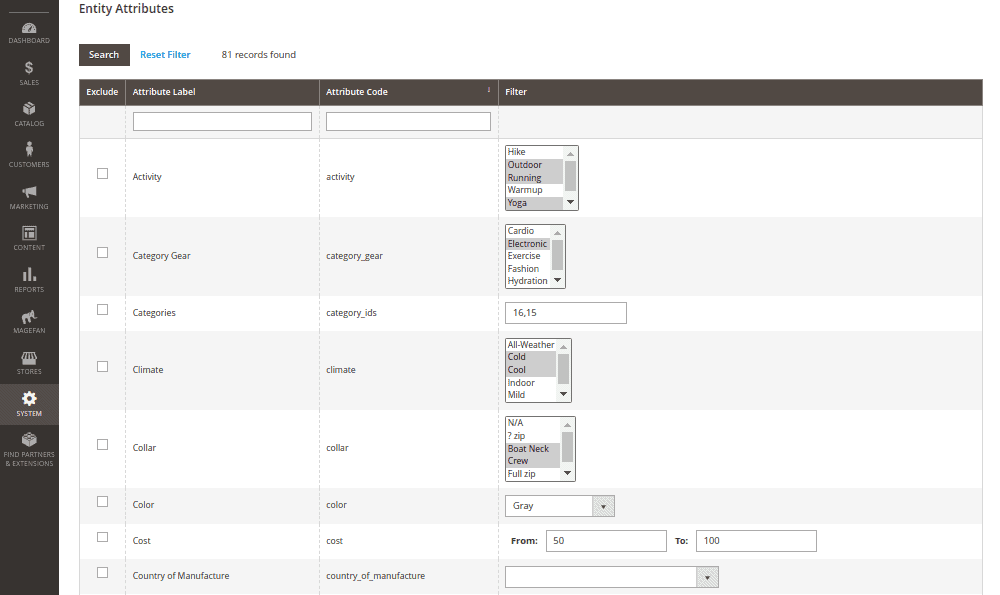Select Electronic in Category Gear list
Screen dimensions: 1000x595
click(527, 244)
